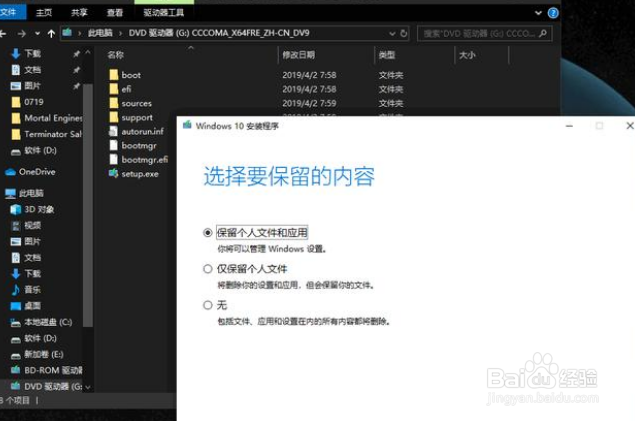Open 3D 对象 folder
The image size is (635, 421).
(39, 209)
